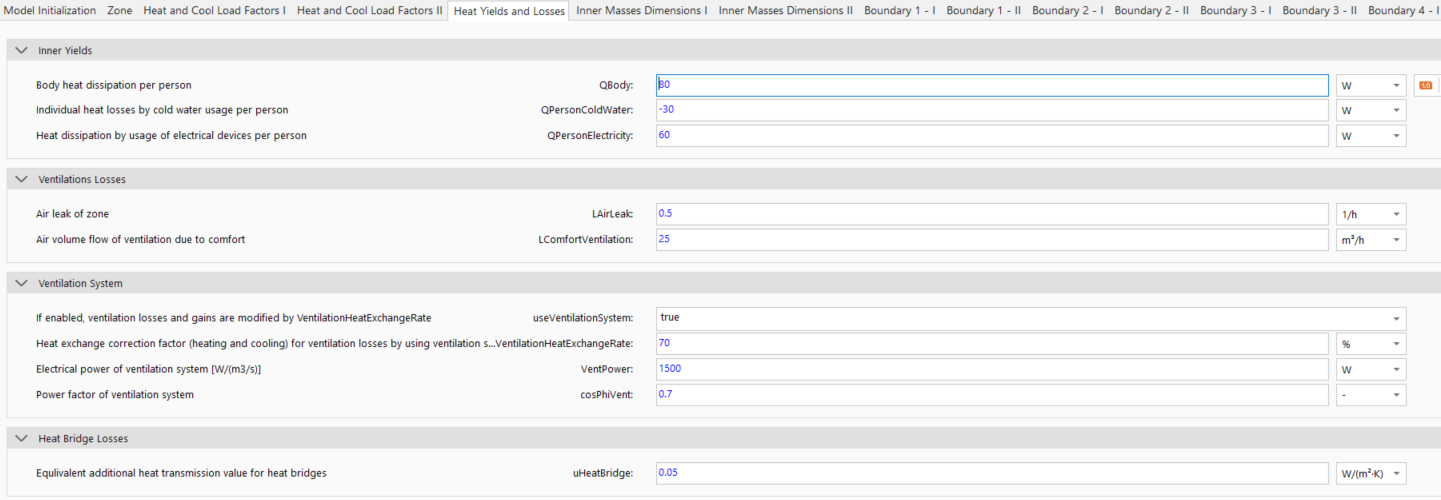This screenshot has height=500, width=1441.
Task: Open the QPersonColdWater unit dropdown
Action: coord(1371,110)
